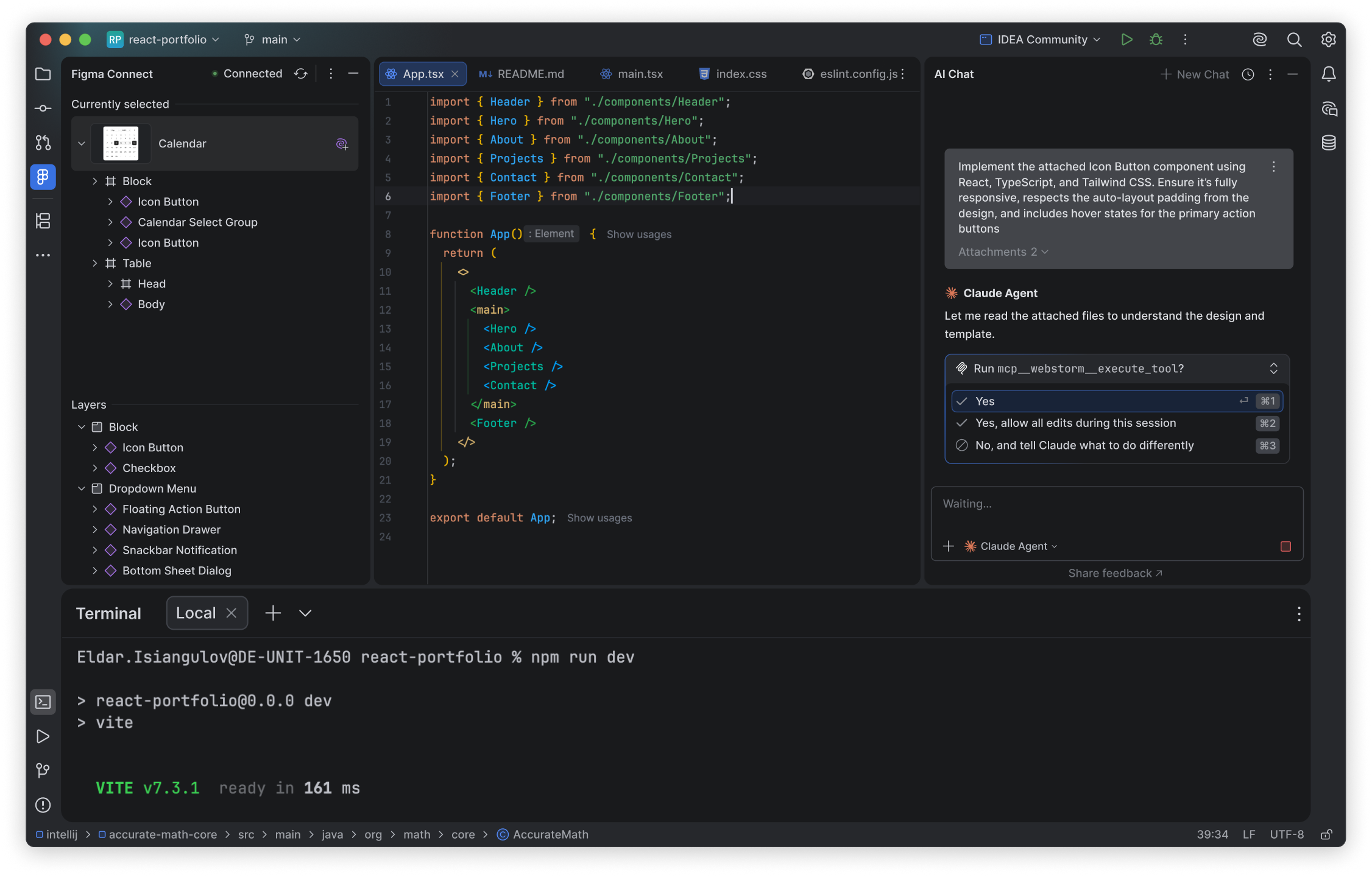The image size is (1372, 877).
Task: Open terminal panel options menu
Action: coord(1299,613)
